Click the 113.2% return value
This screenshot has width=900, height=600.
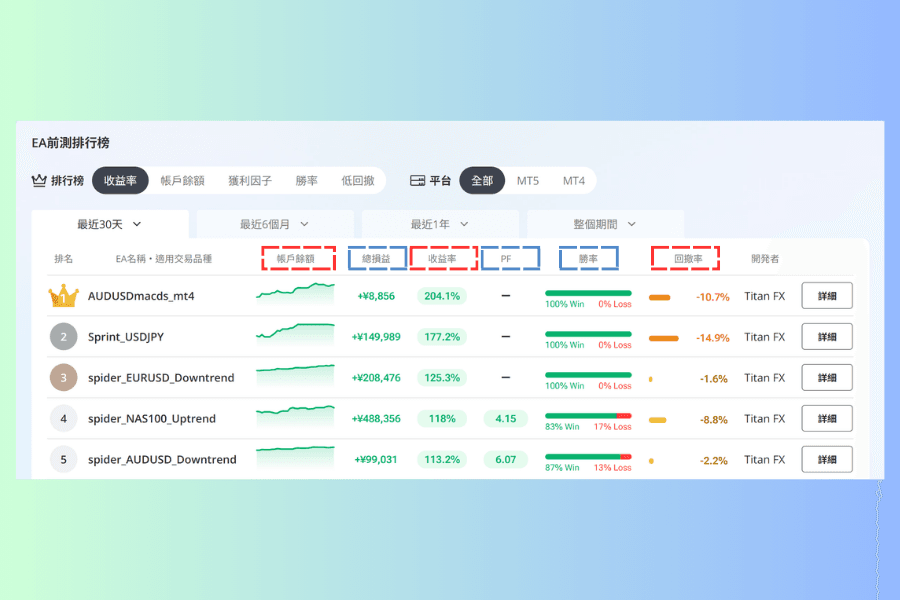point(442,459)
